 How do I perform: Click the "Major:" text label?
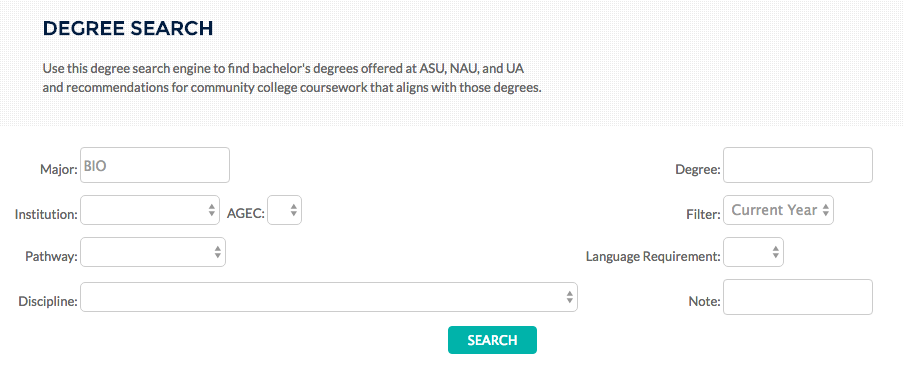pos(59,170)
